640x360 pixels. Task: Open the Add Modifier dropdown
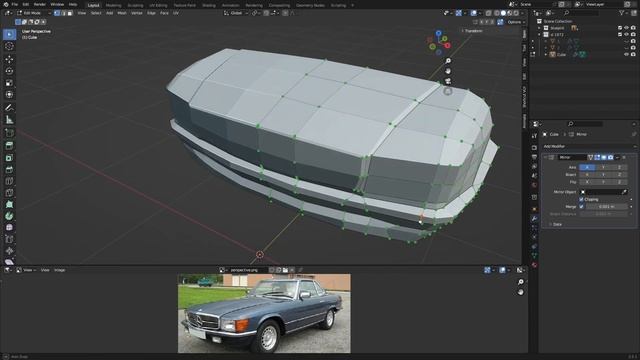pos(589,146)
